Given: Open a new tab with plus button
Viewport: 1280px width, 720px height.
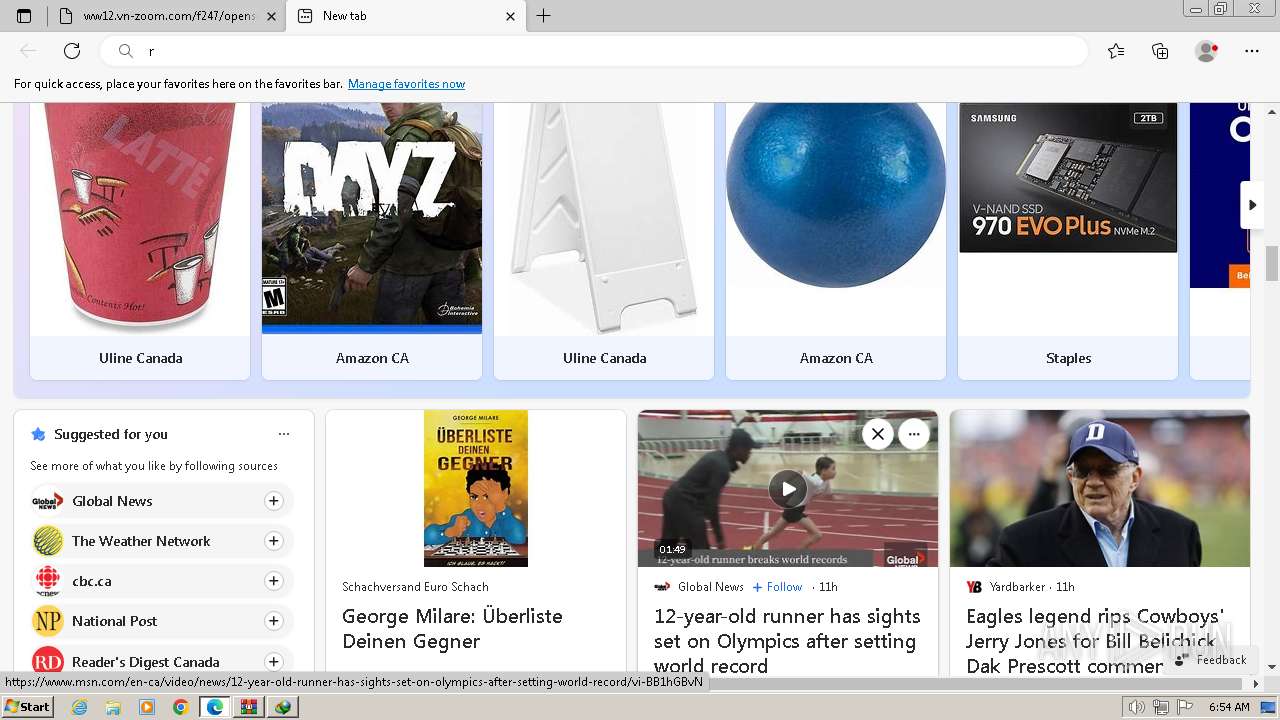Looking at the screenshot, I should click(544, 16).
